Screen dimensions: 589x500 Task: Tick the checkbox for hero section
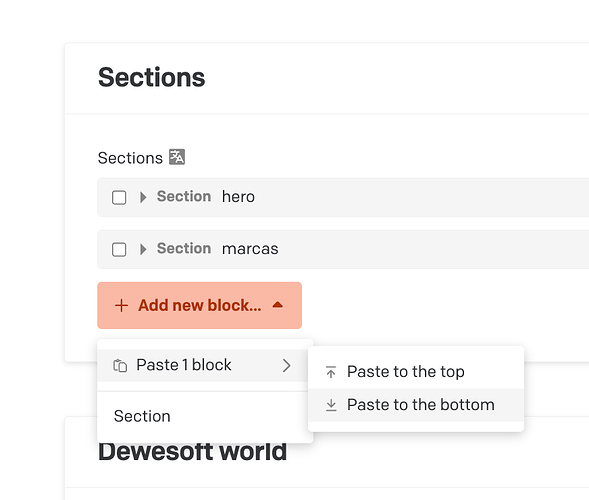119,197
